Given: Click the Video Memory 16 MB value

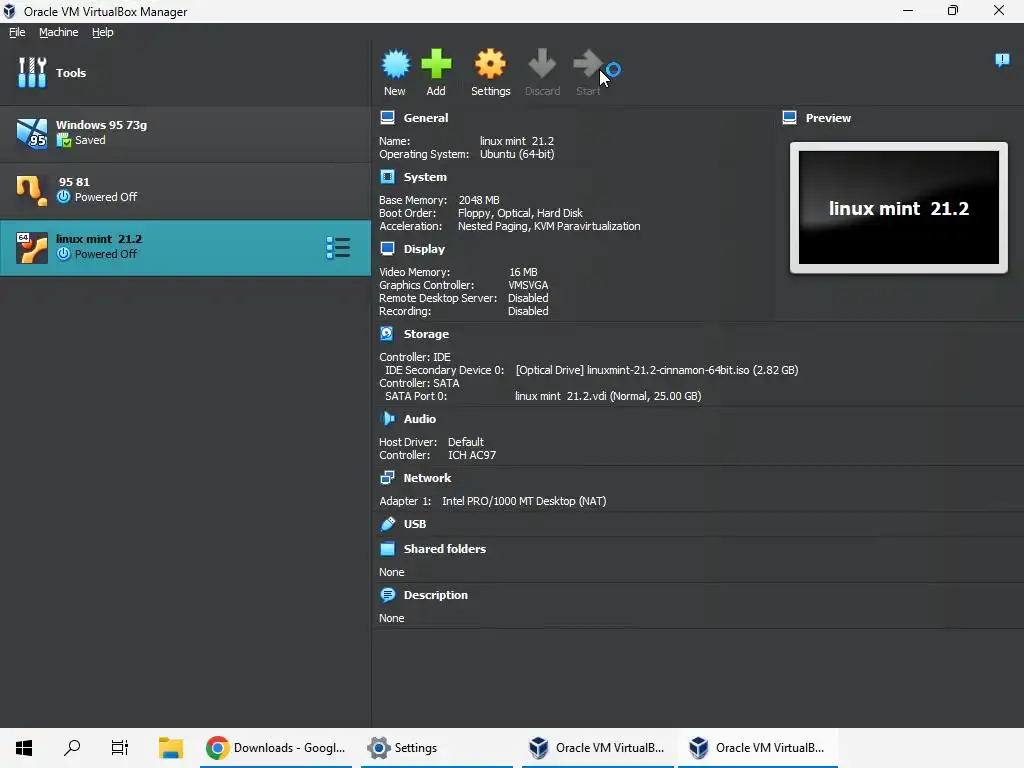Looking at the screenshot, I should [523, 272].
